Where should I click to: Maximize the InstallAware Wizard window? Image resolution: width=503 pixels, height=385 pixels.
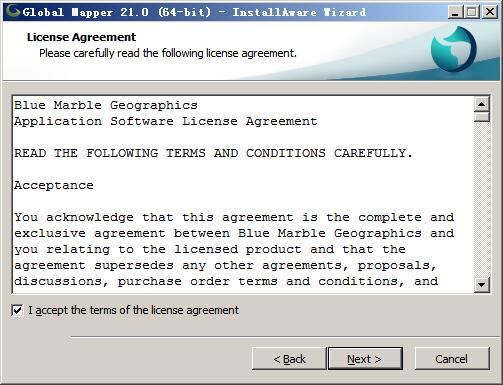pyautogui.click(x=472, y=12)
